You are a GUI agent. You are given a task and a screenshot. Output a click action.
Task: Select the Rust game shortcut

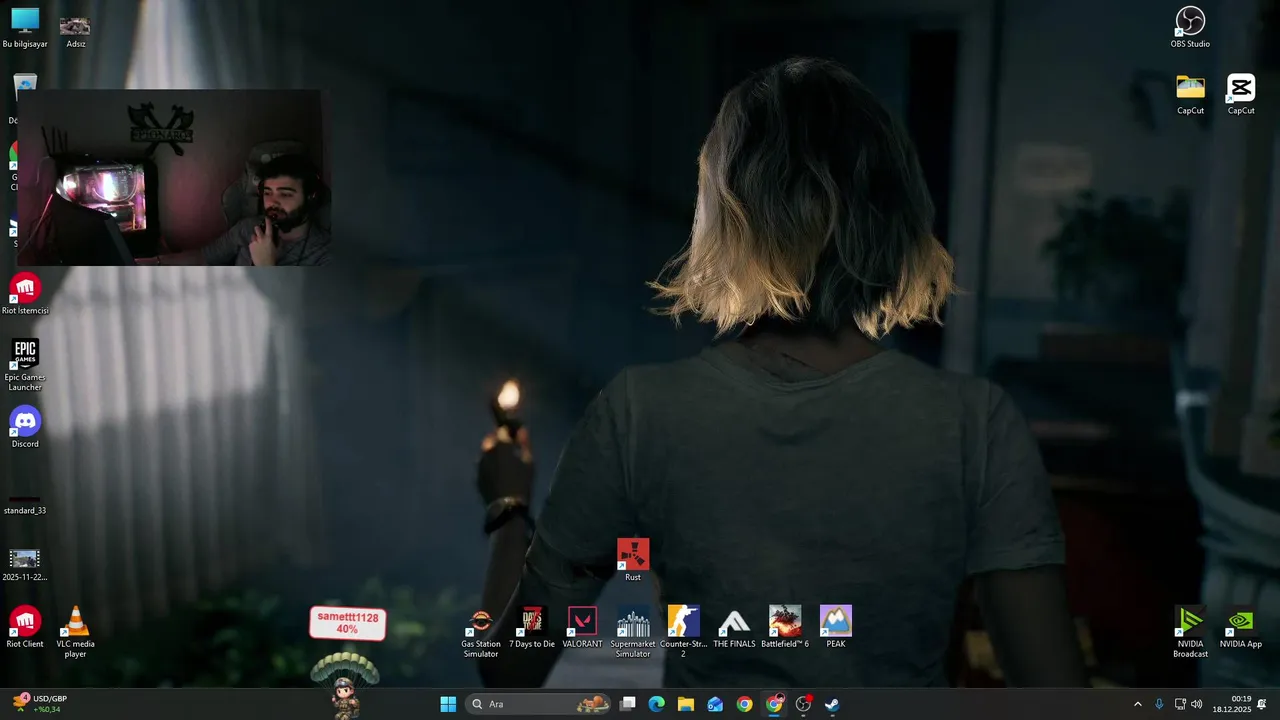point(633,560)
